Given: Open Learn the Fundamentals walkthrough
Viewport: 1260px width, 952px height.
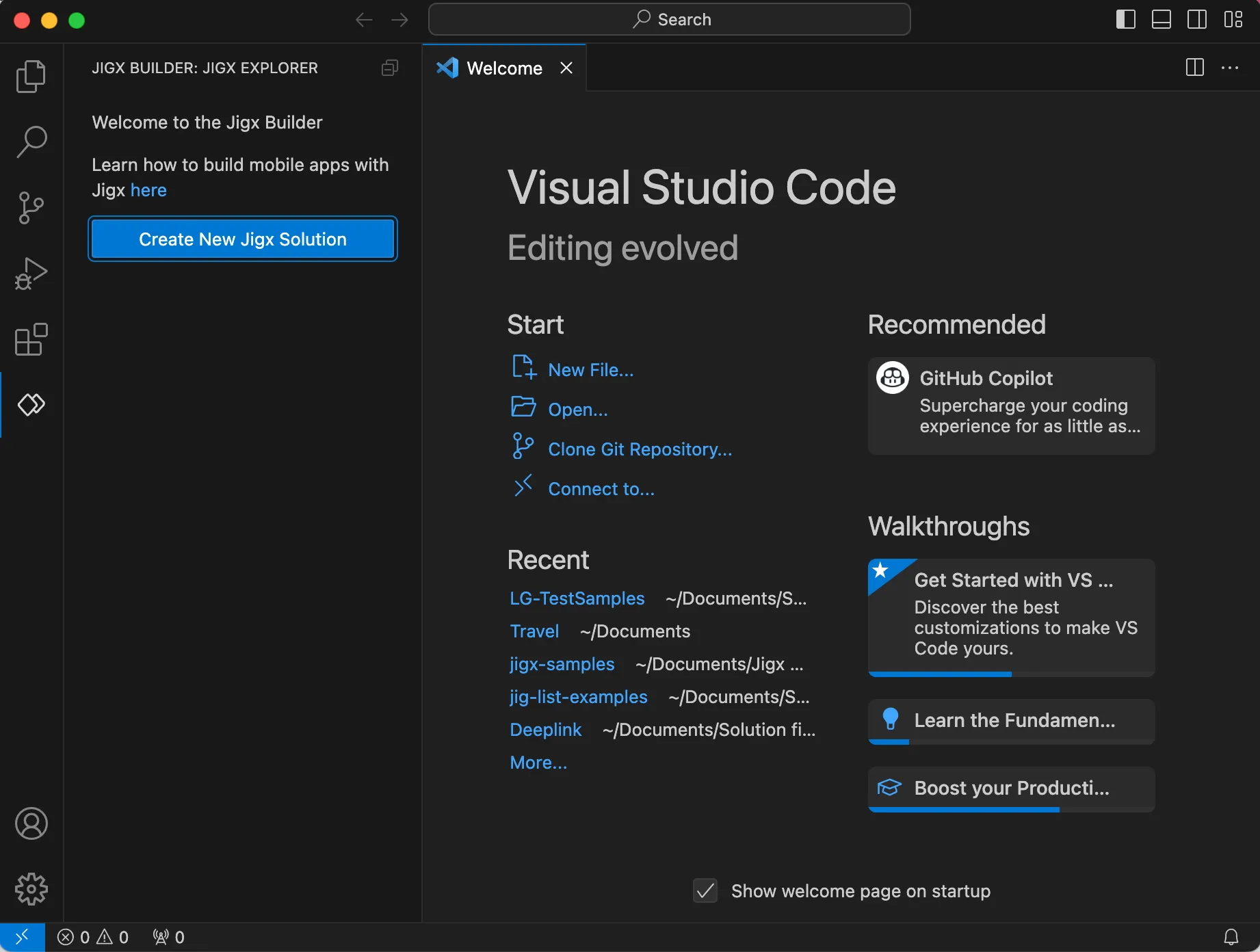Looking at the screenshot, I should tap(1012, 721).
